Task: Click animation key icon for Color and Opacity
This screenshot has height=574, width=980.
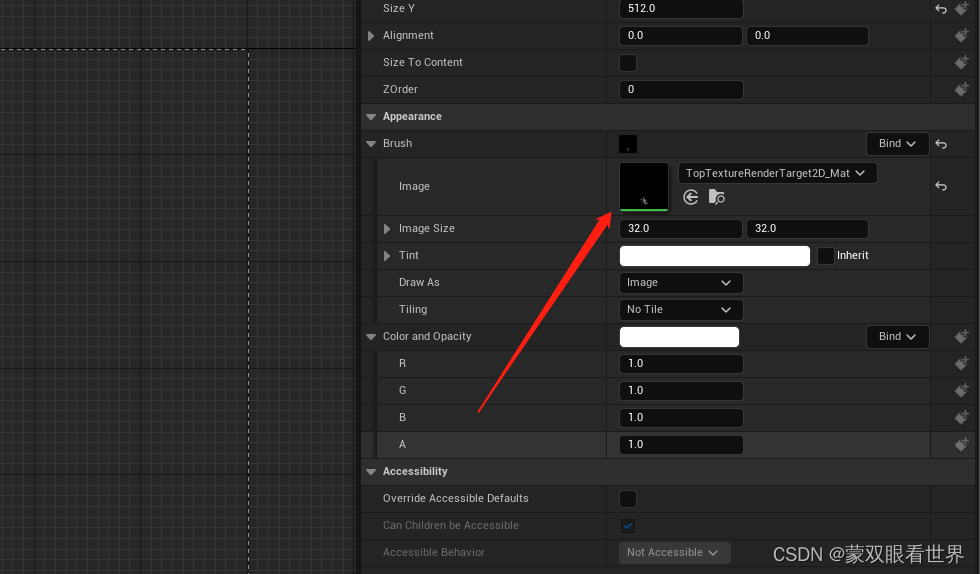Action: pos(961,336)
